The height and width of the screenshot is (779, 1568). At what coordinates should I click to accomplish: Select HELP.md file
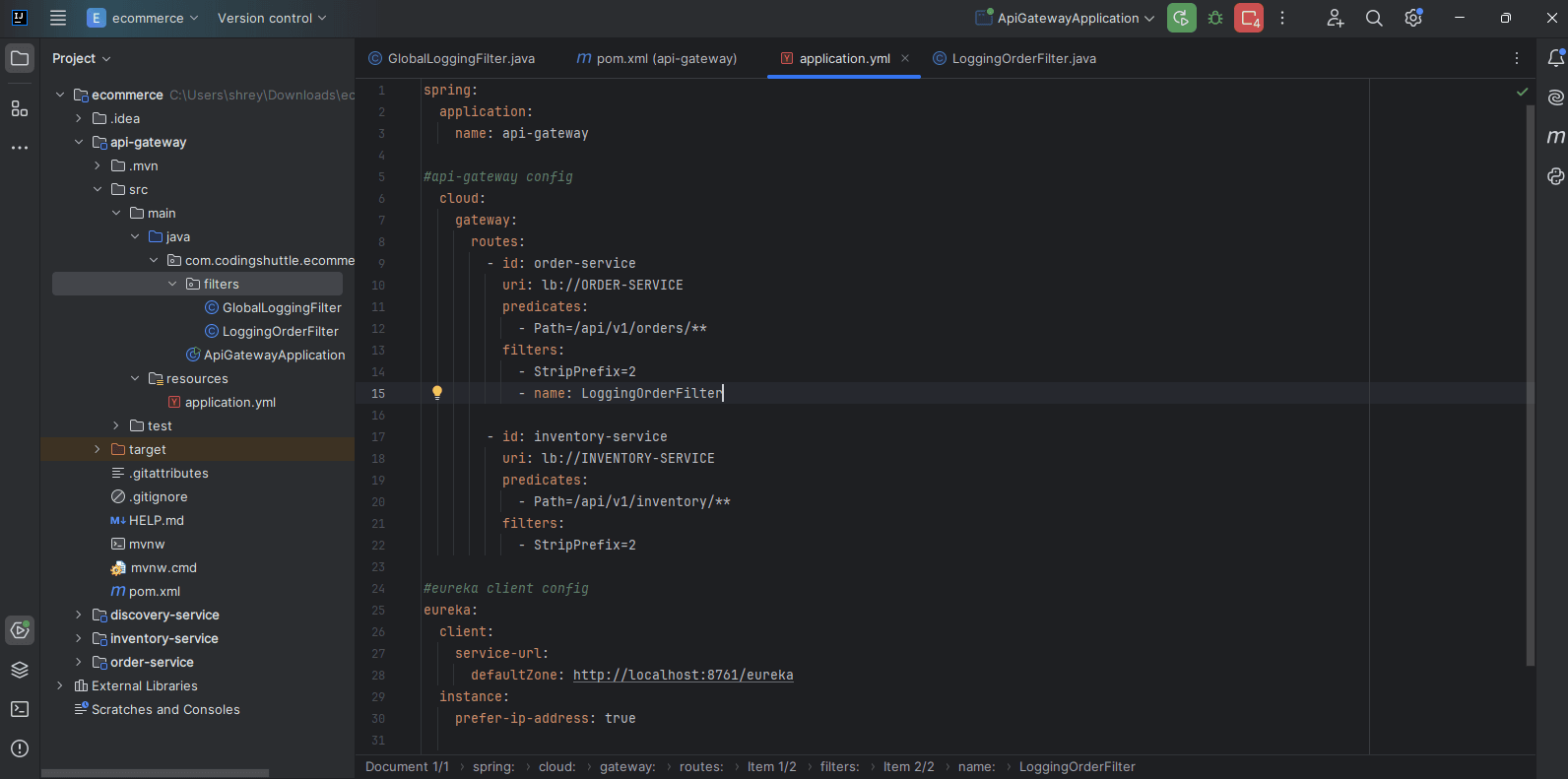pos(147,520)
